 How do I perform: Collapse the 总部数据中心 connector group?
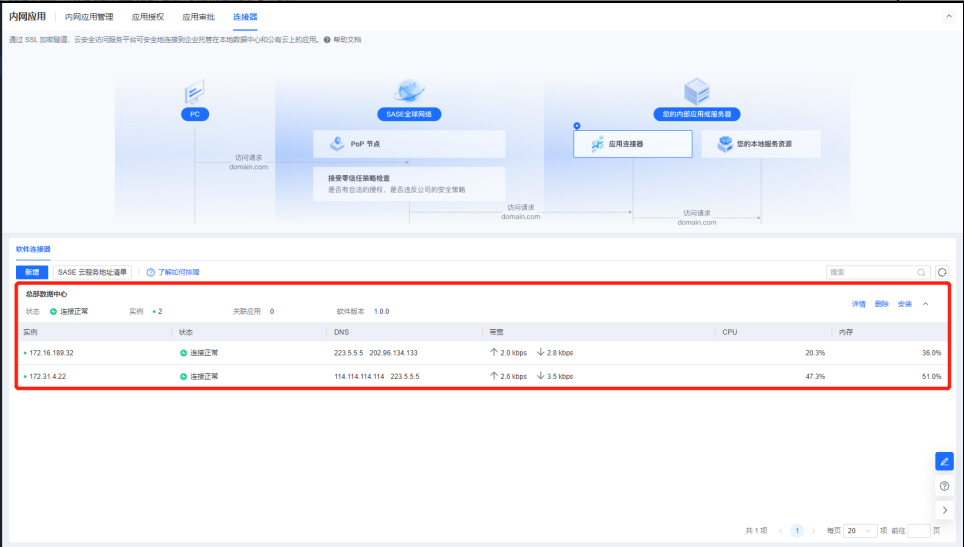tap(925, 304)
